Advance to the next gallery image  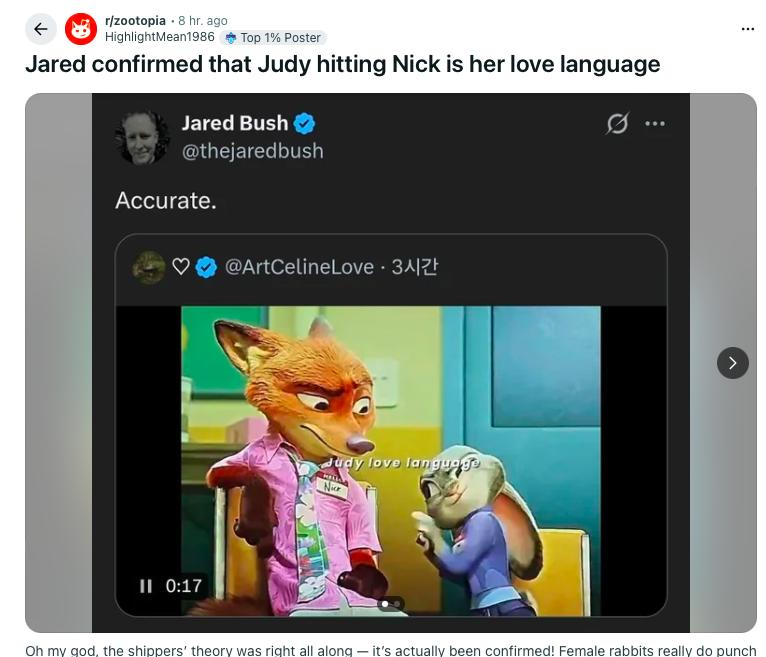[x=732, y=363]
